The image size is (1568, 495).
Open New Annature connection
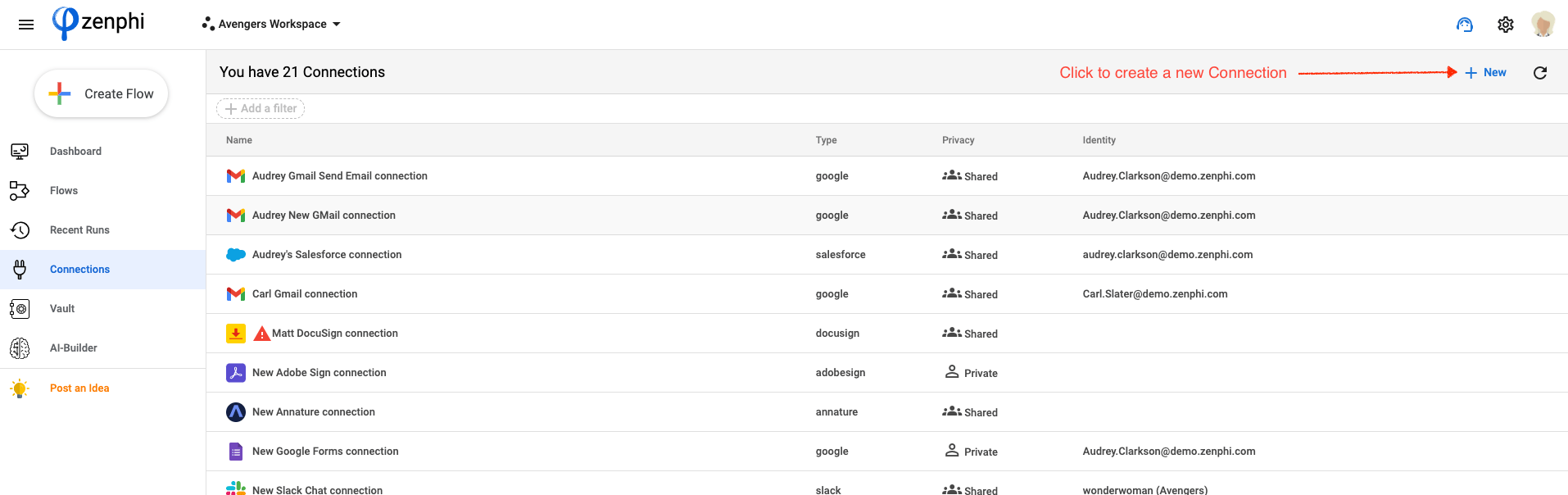coord(314,411)
